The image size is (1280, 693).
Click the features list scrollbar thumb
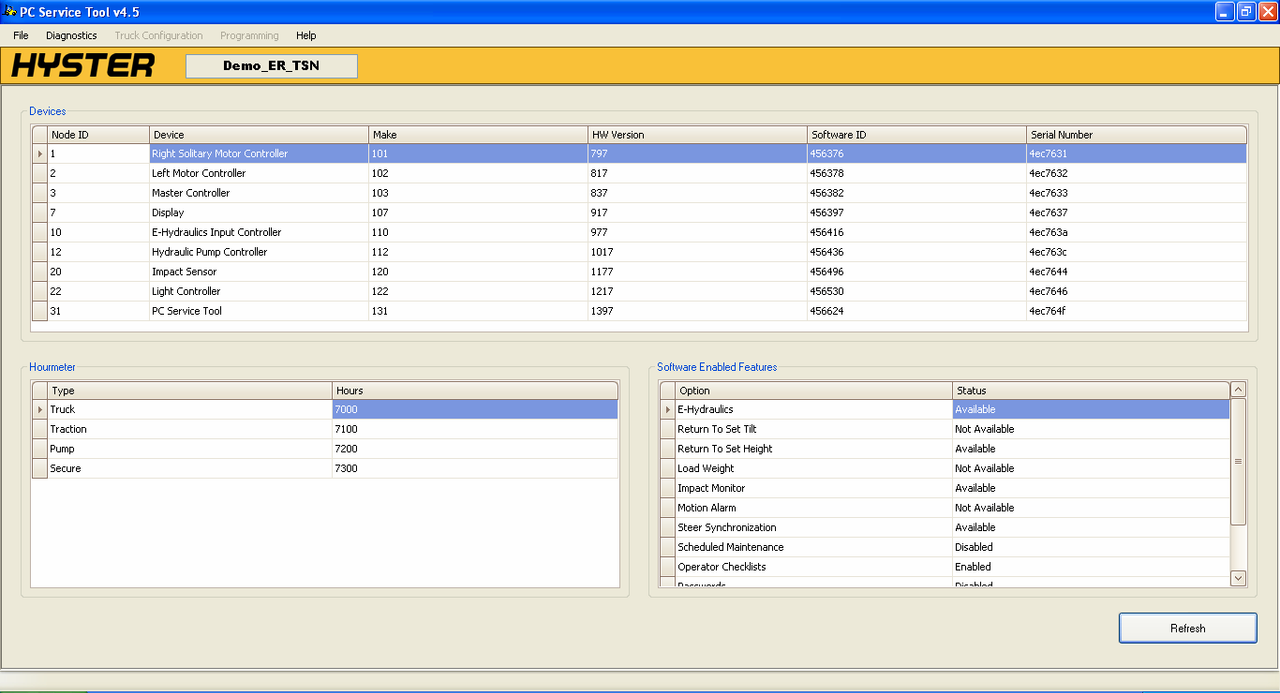coord(1238,461)
